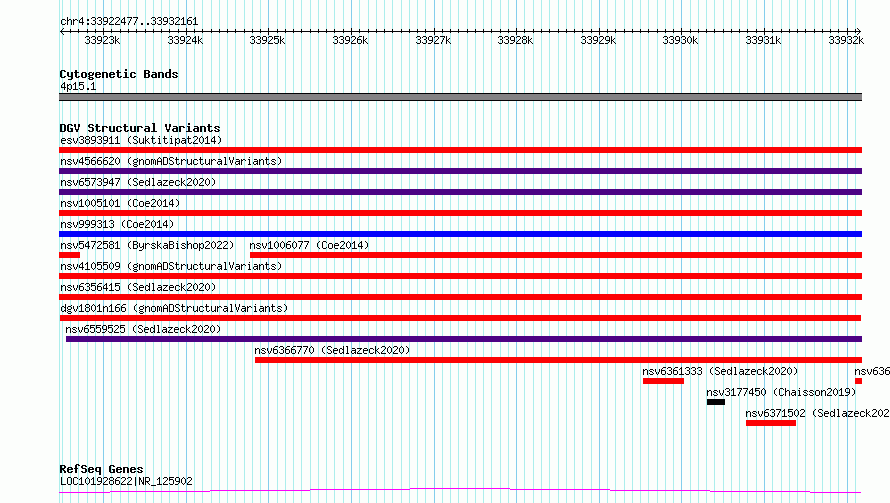Screen dimensions: 890x503
Task: Select the red nsv1005101 variant bar
Action: 460,213
